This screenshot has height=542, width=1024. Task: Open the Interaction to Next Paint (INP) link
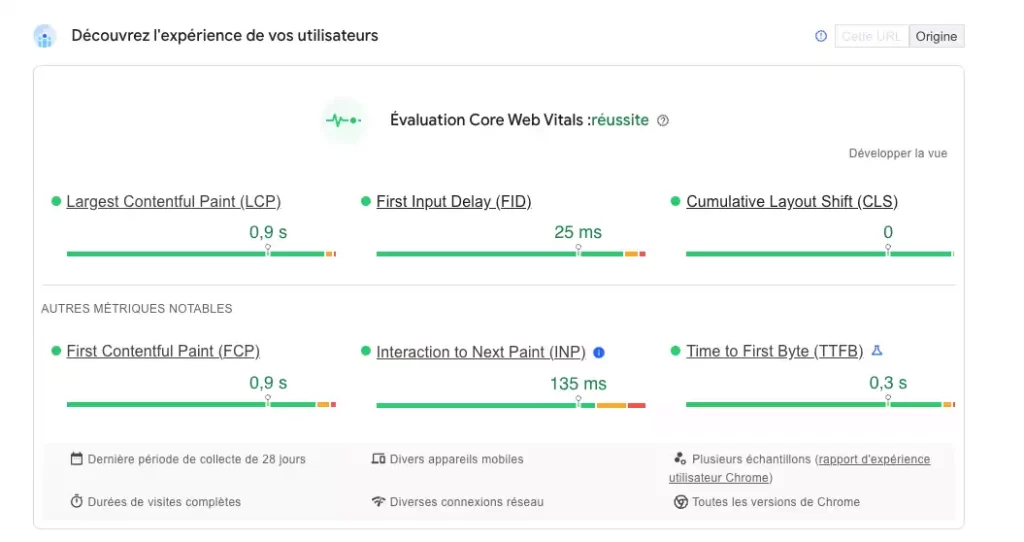tap(481, 353)
